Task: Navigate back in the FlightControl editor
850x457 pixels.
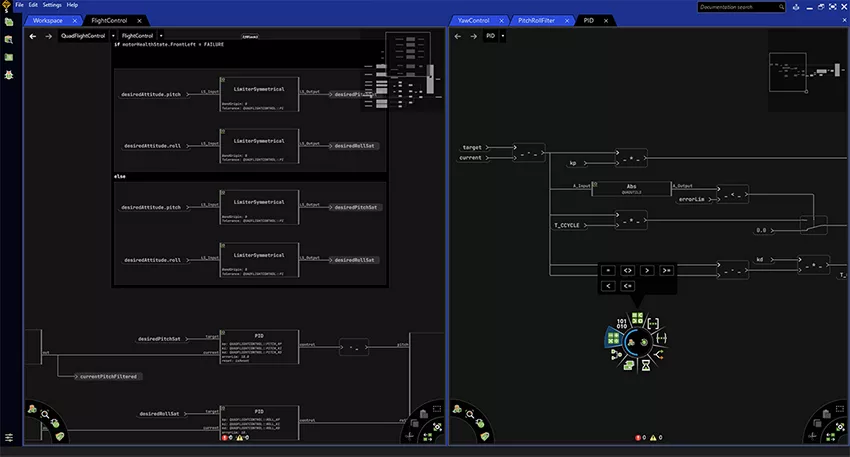Action: 32,36
